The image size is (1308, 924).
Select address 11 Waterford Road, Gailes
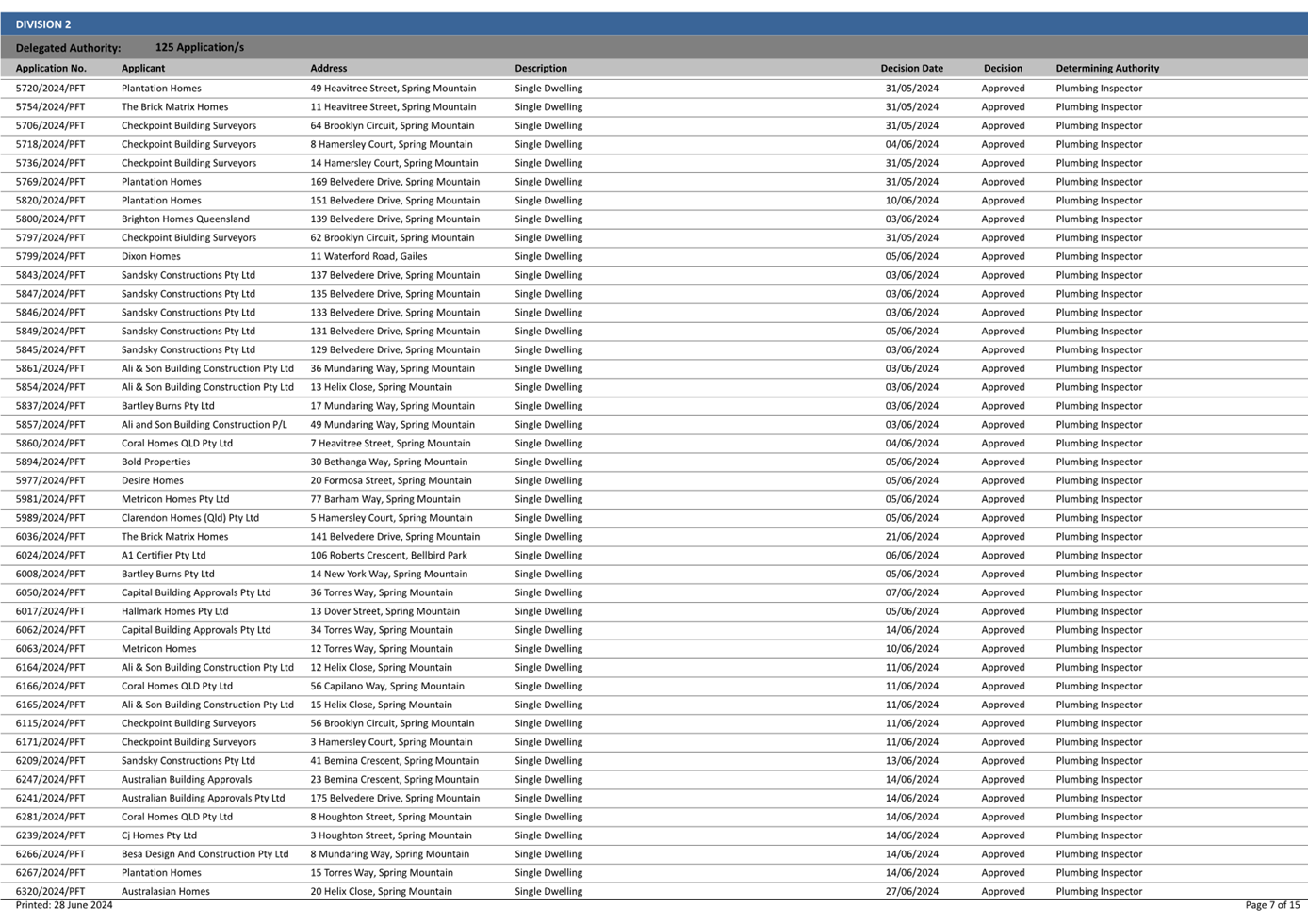click(368, 256)
